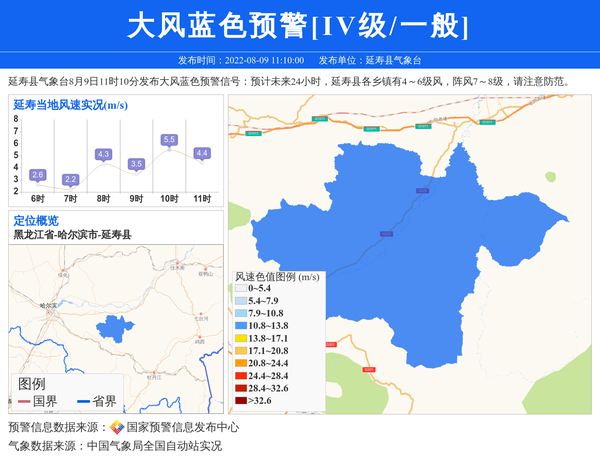Image resolution: width=600 pixels, height=471 pixels.
Task: Select the 10.8~13.8 blue legend swatch
Action: (x=240, y=326)
